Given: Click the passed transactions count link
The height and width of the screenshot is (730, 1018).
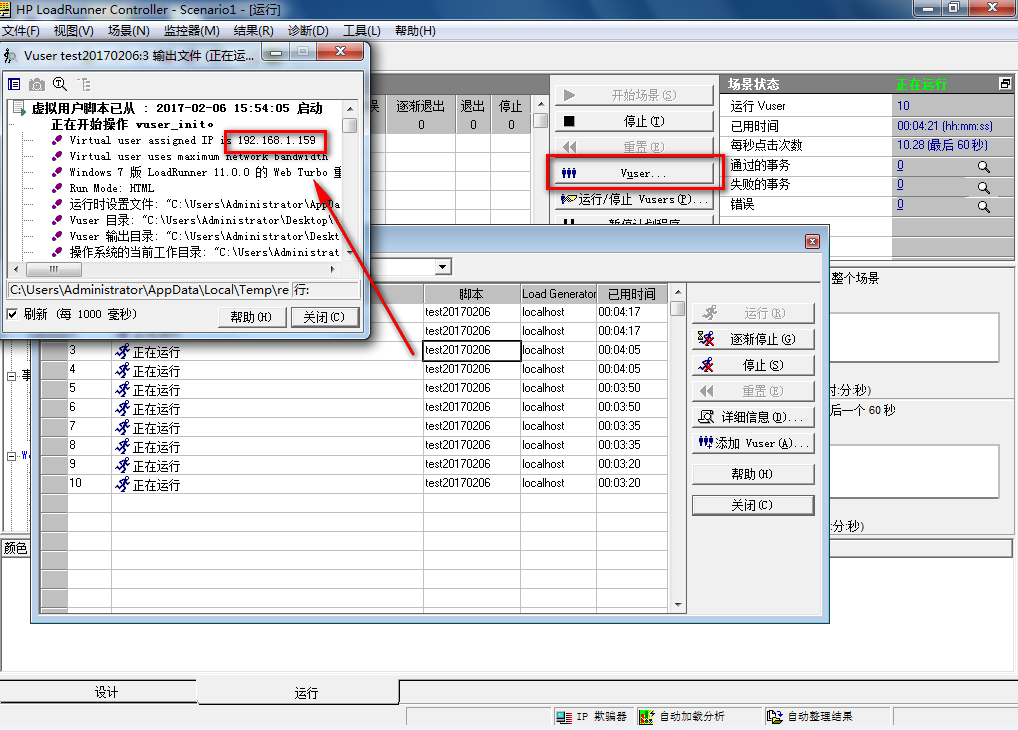Looking at the screenshot, I should click(900, 166).
